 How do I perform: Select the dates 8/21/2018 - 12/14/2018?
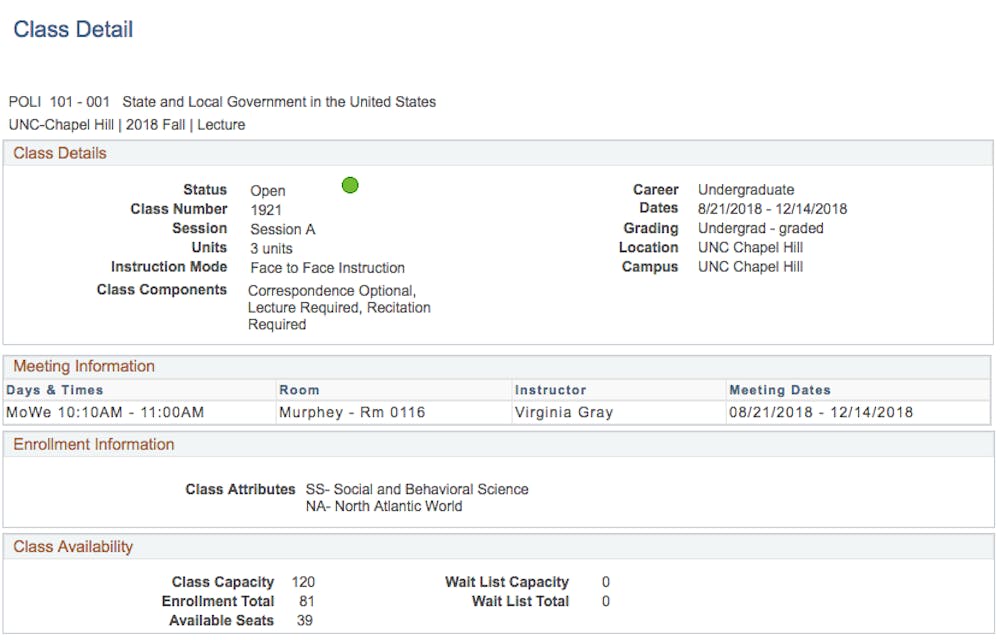click(x=772, y=209)
